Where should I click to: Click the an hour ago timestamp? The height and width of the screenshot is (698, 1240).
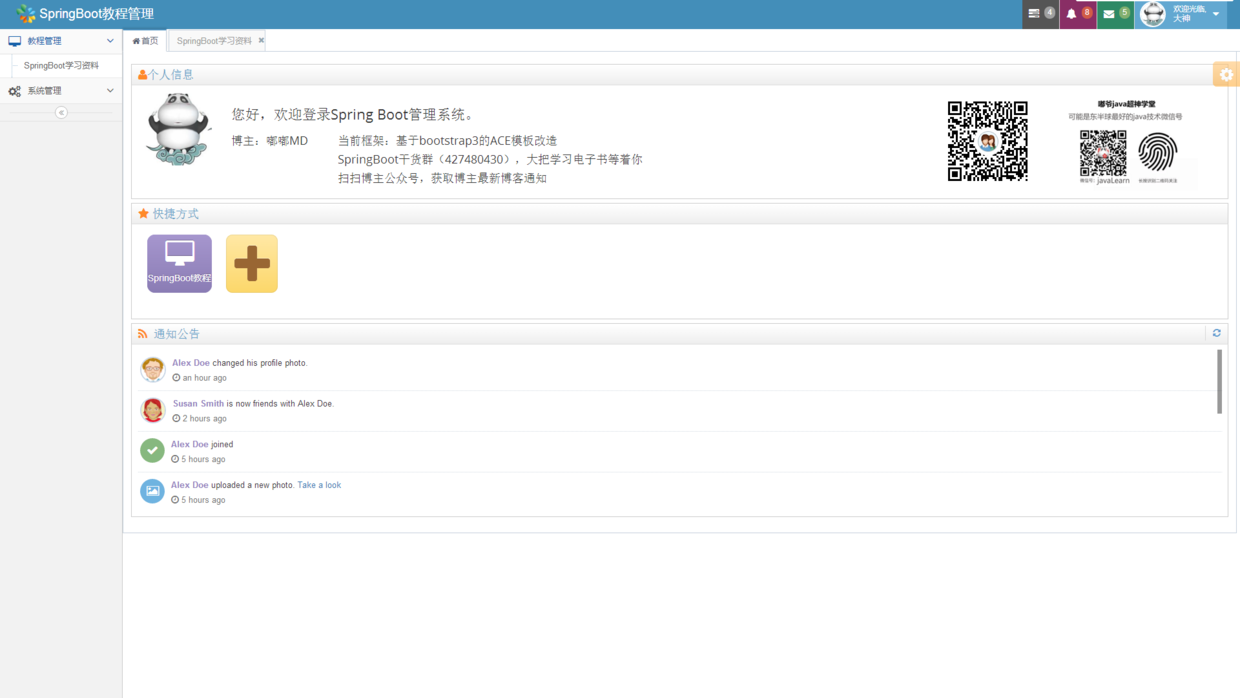coord(204,378)
